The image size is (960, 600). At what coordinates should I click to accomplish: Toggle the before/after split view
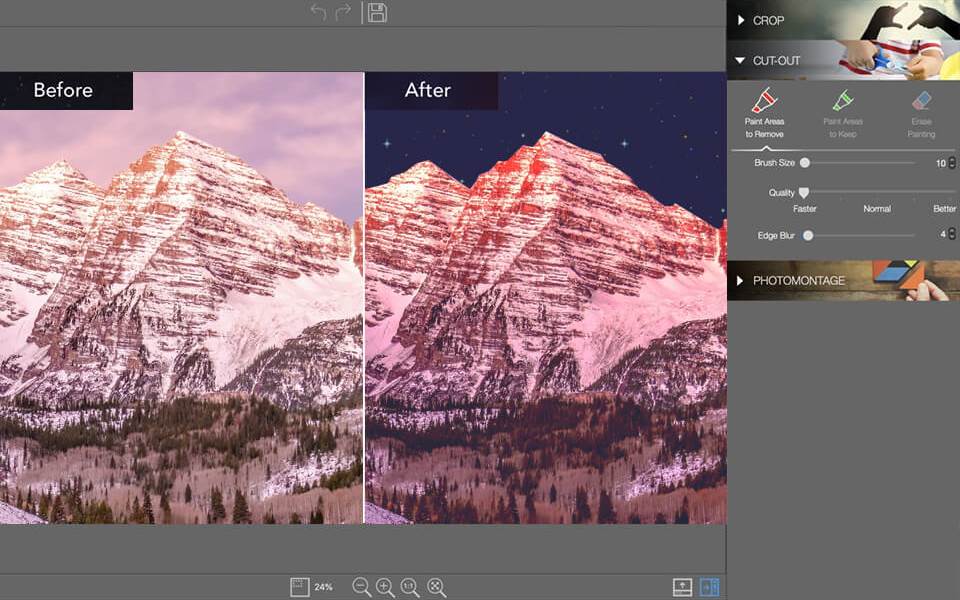pos(710,587)
